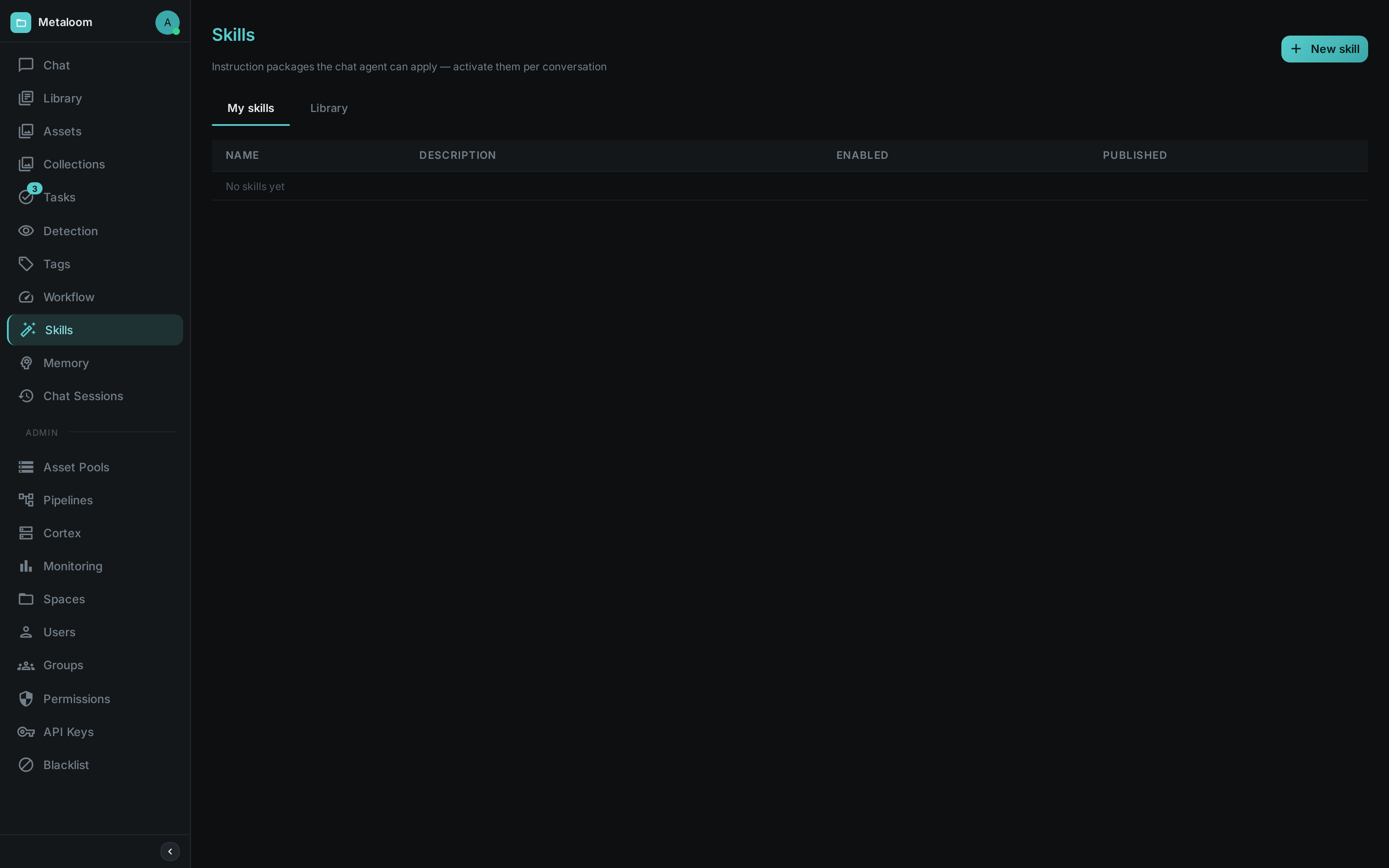Click the DESCRIPTION column header
Viewport: 1389px width, 868px height.
click(458, 155)
